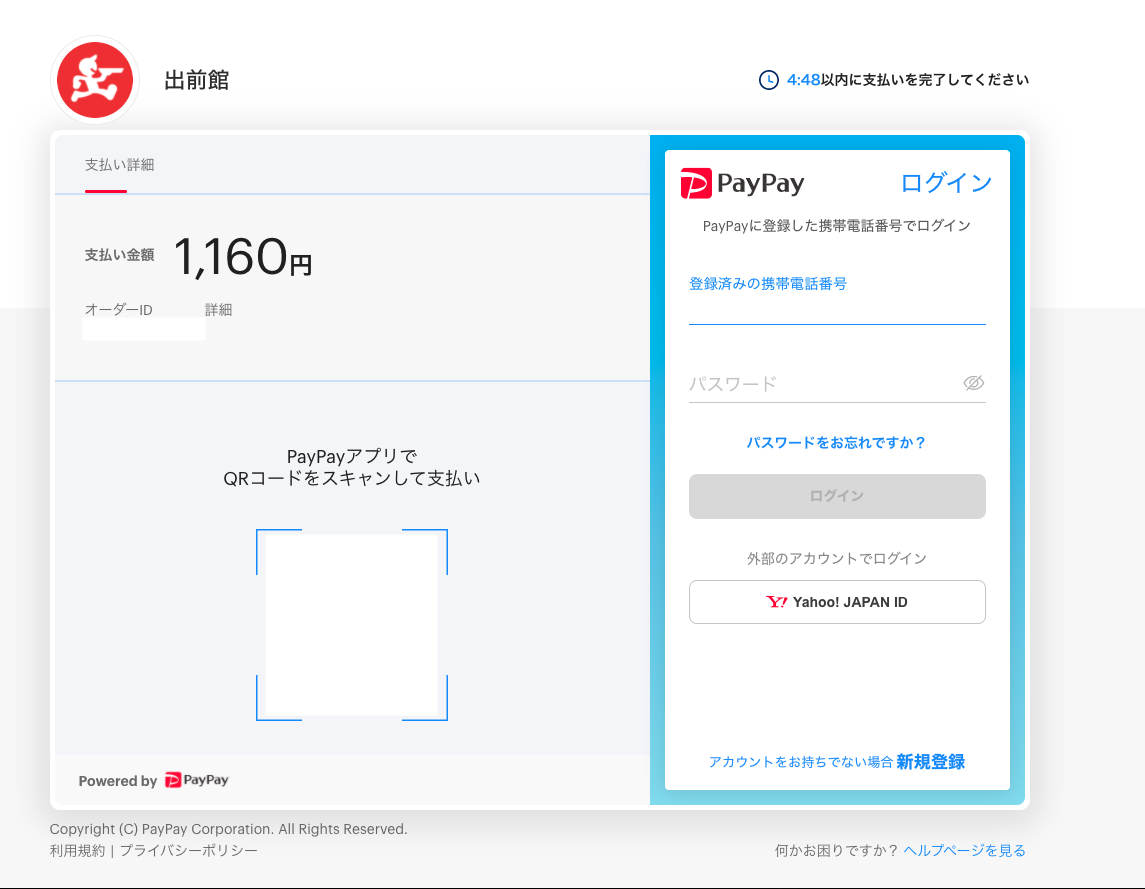Click the 支払い金額 label
Viewport: 1145px width, 889px height.
tap(119, 255)
